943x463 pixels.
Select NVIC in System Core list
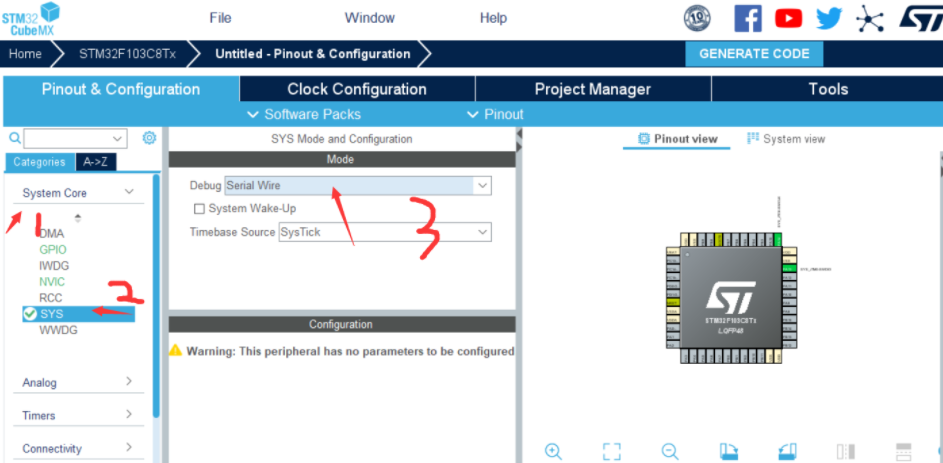tap(52, 282)
